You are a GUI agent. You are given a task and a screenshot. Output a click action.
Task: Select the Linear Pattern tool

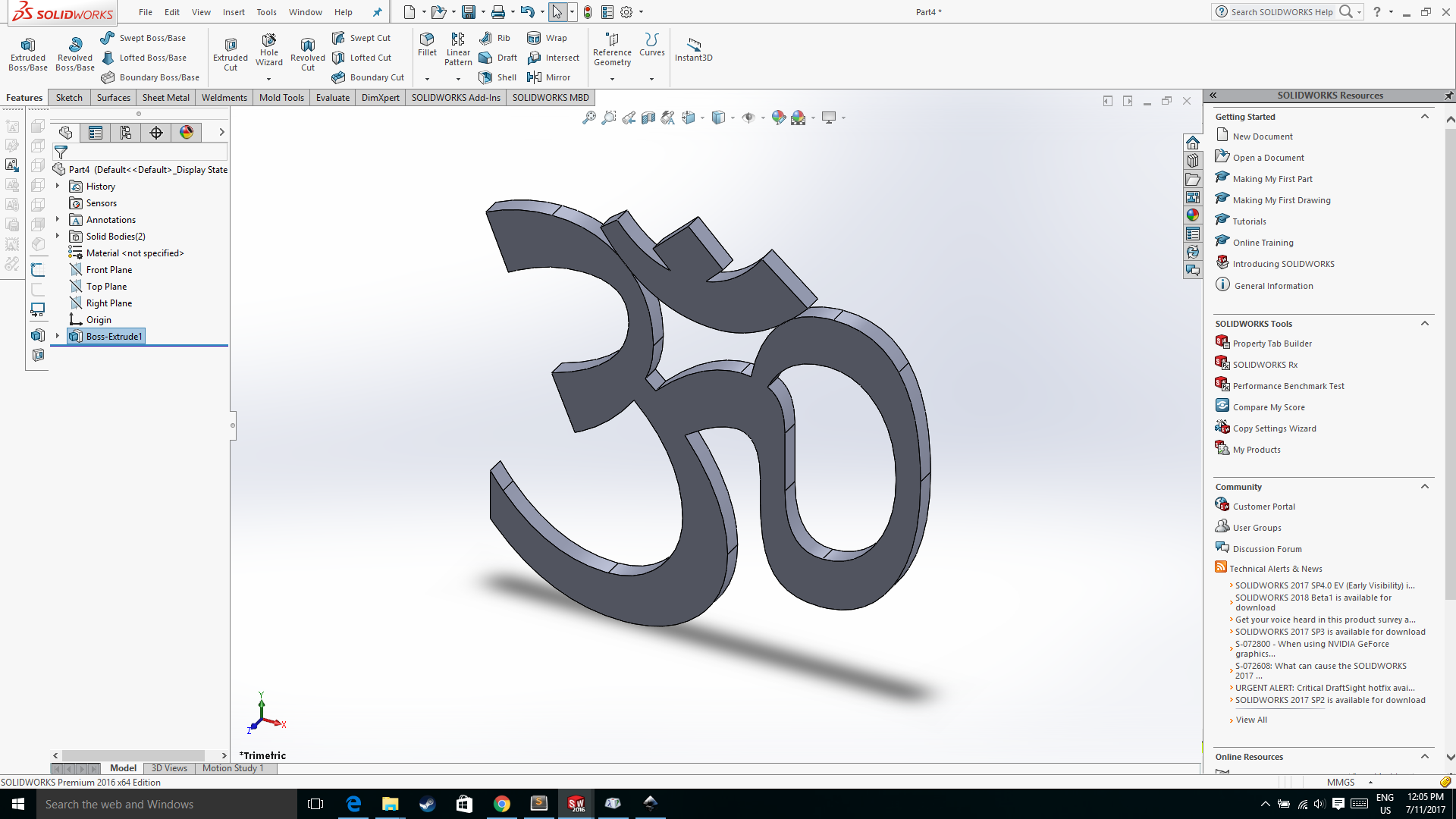[x=458, y=49]
